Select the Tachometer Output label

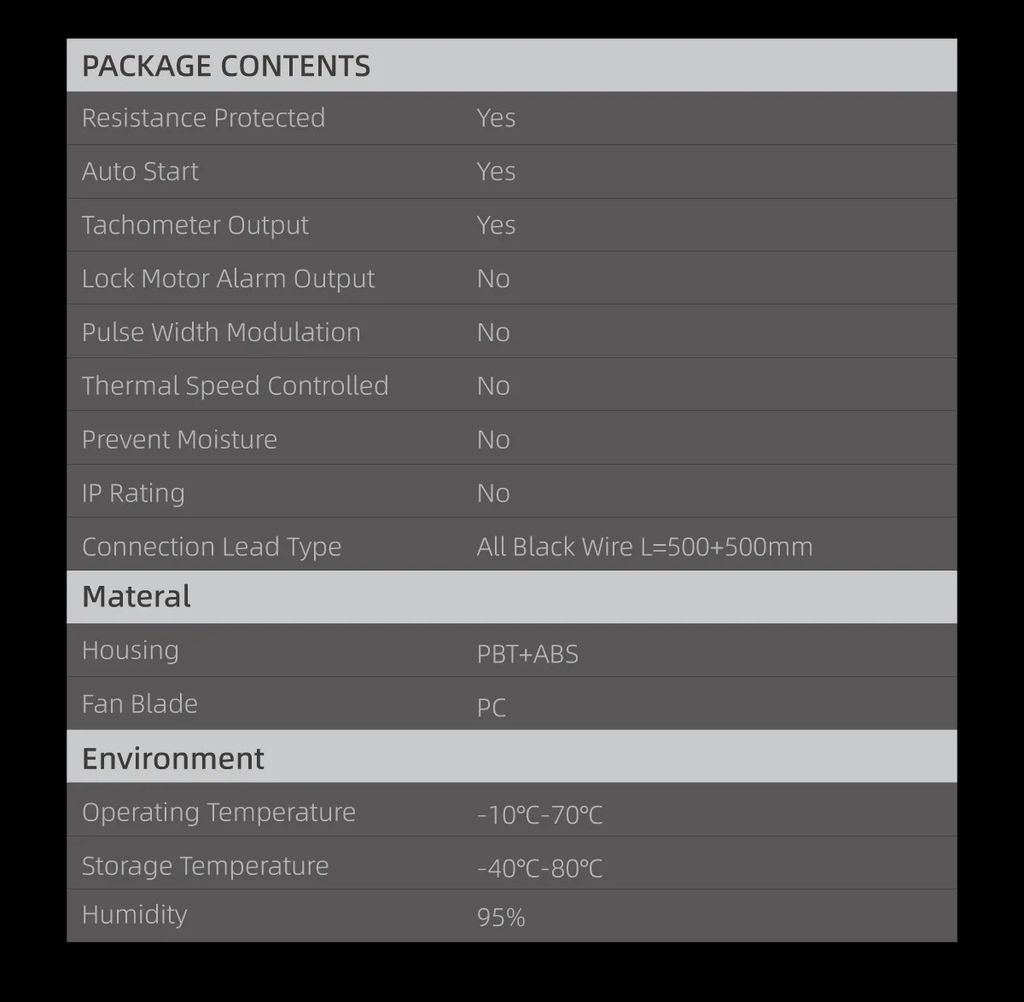(x=195, y=225)
